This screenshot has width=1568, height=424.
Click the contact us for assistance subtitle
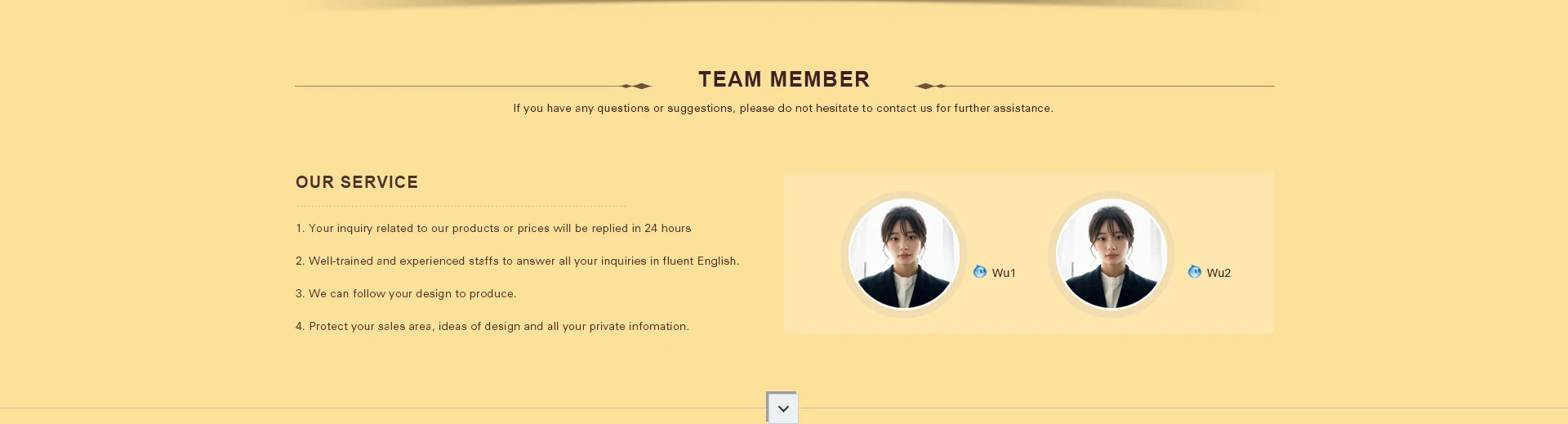(x=783, y=108)
